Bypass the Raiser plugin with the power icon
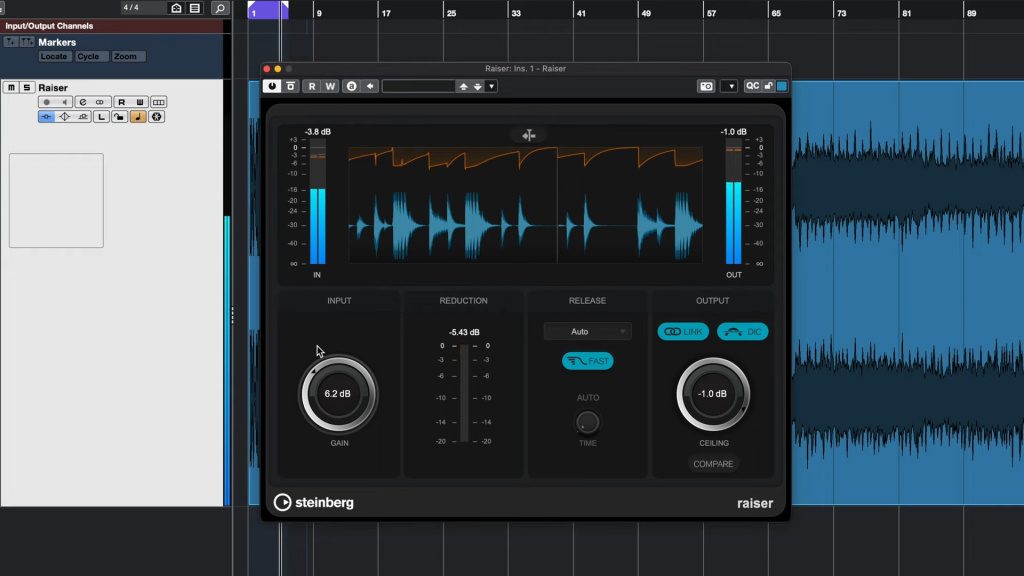This screenshot has height=576, width=1024. (x=270, y=85)
